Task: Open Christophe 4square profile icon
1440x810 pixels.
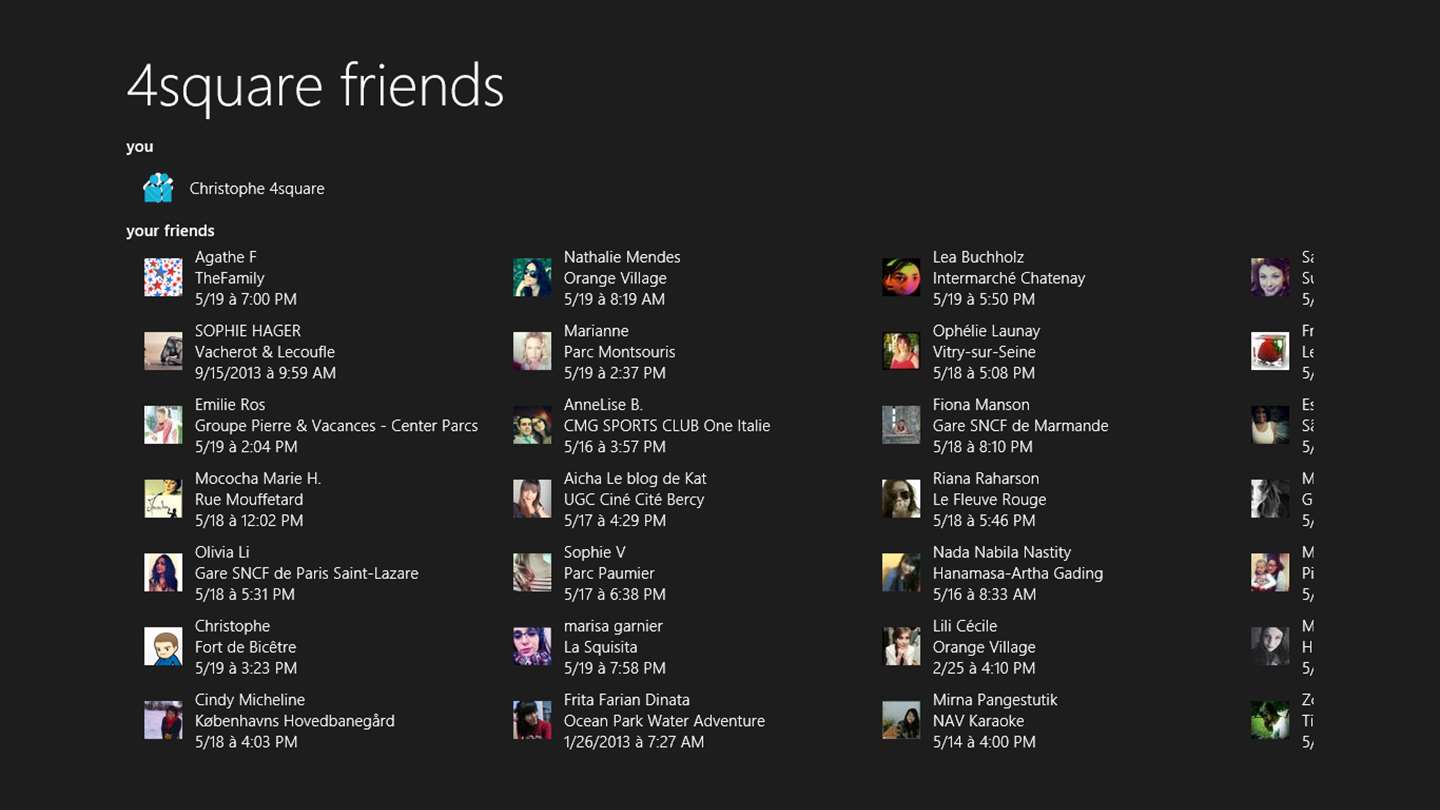Action: pos(158,187)
